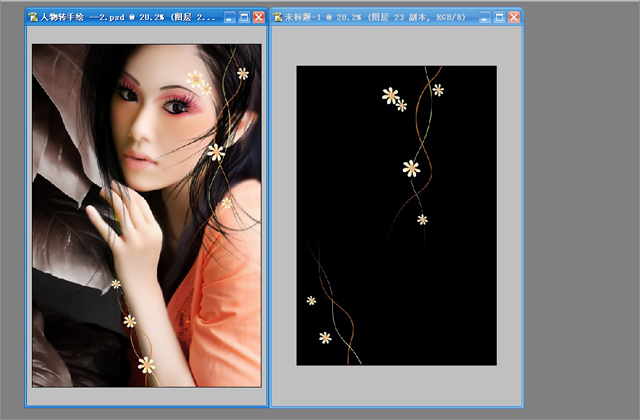Click the black flower canvas in the 未标题-1 window
This screenshot has width=640, height=420.
[x=396, y=216]
